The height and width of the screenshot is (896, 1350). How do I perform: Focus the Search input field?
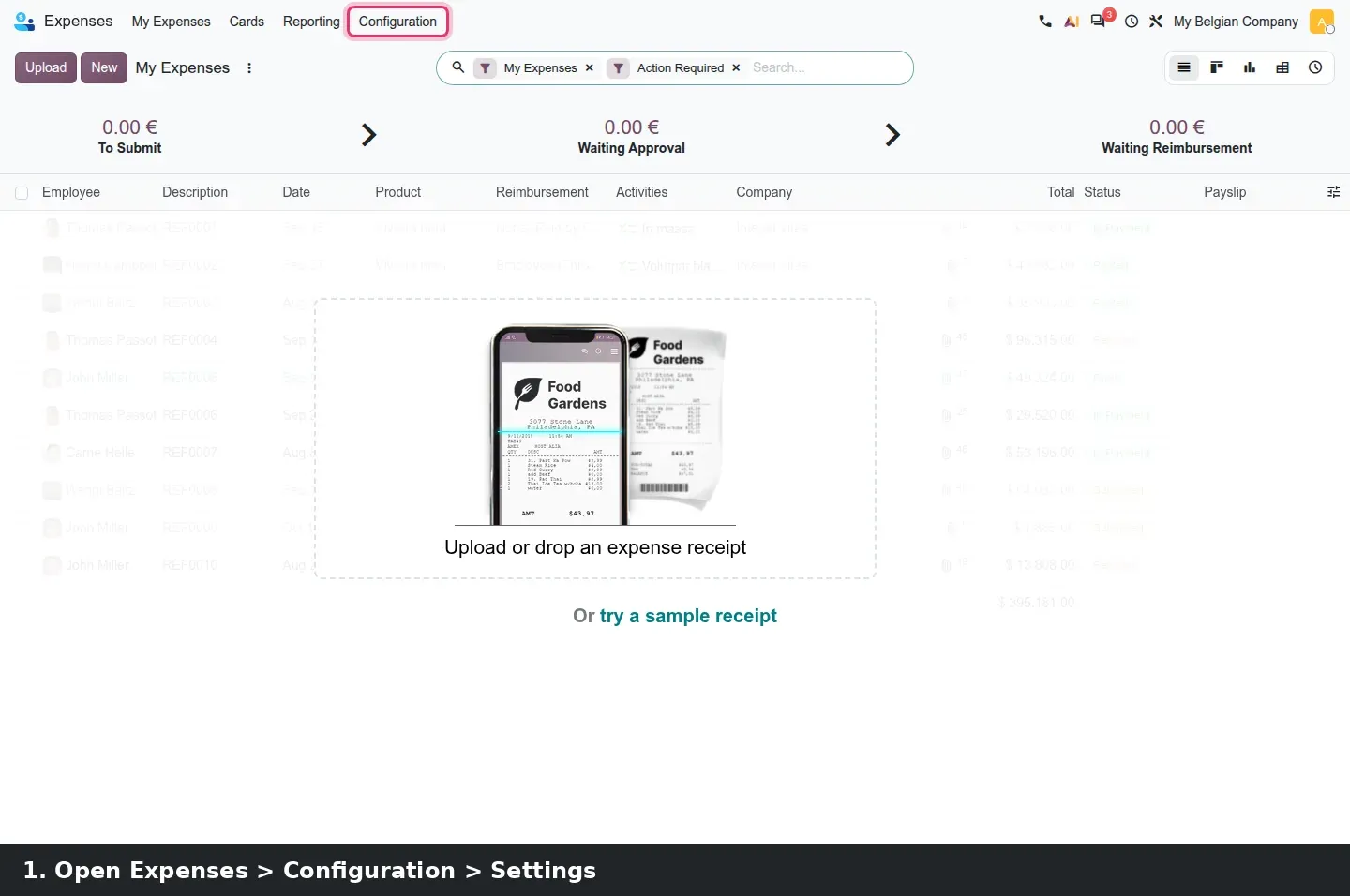(827, 67)
